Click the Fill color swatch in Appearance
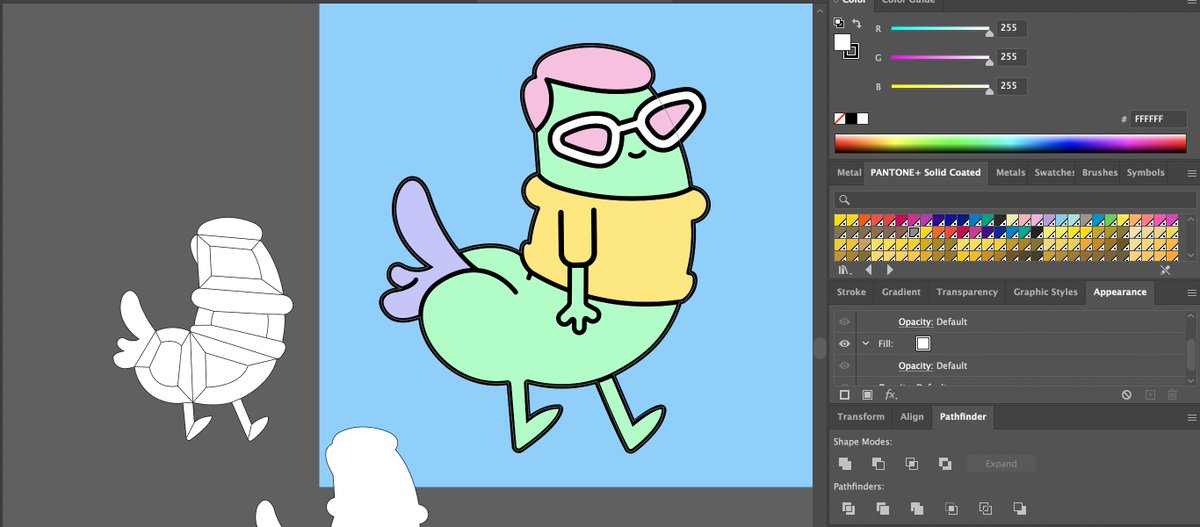Screen dimensions: 1200x527 923,343
